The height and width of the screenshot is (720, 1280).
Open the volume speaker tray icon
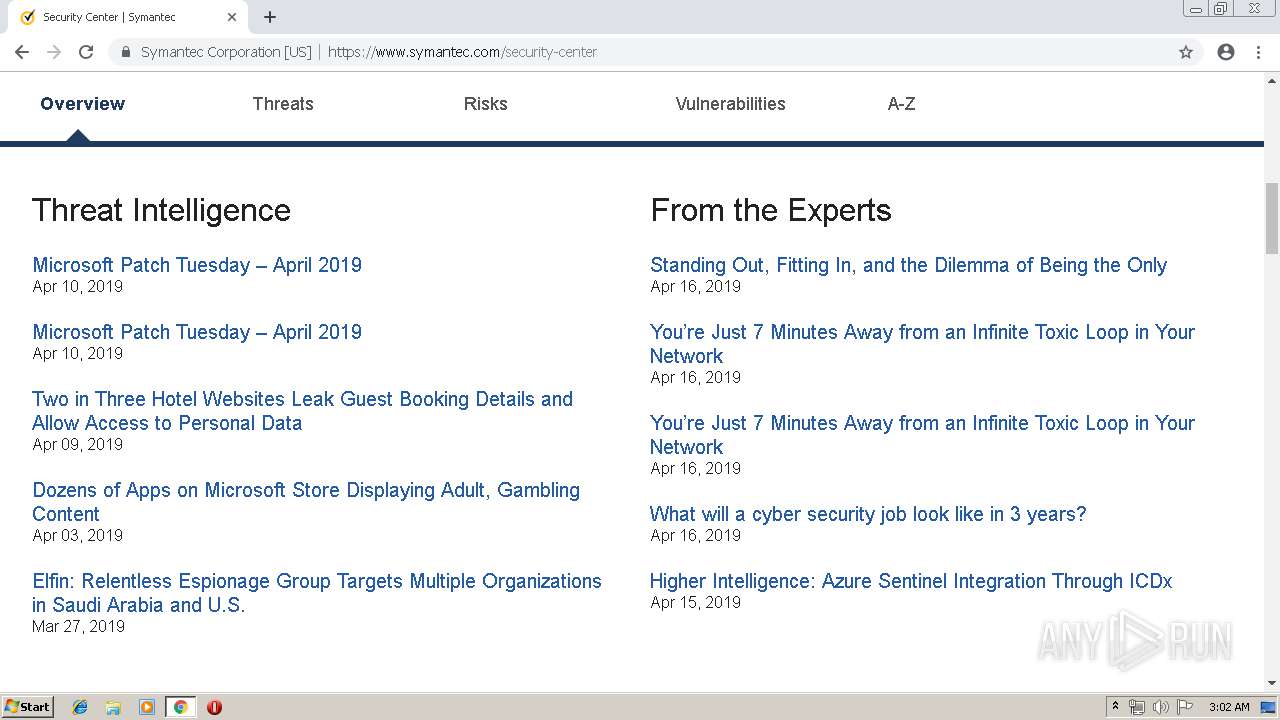[x=1161, y=707]
